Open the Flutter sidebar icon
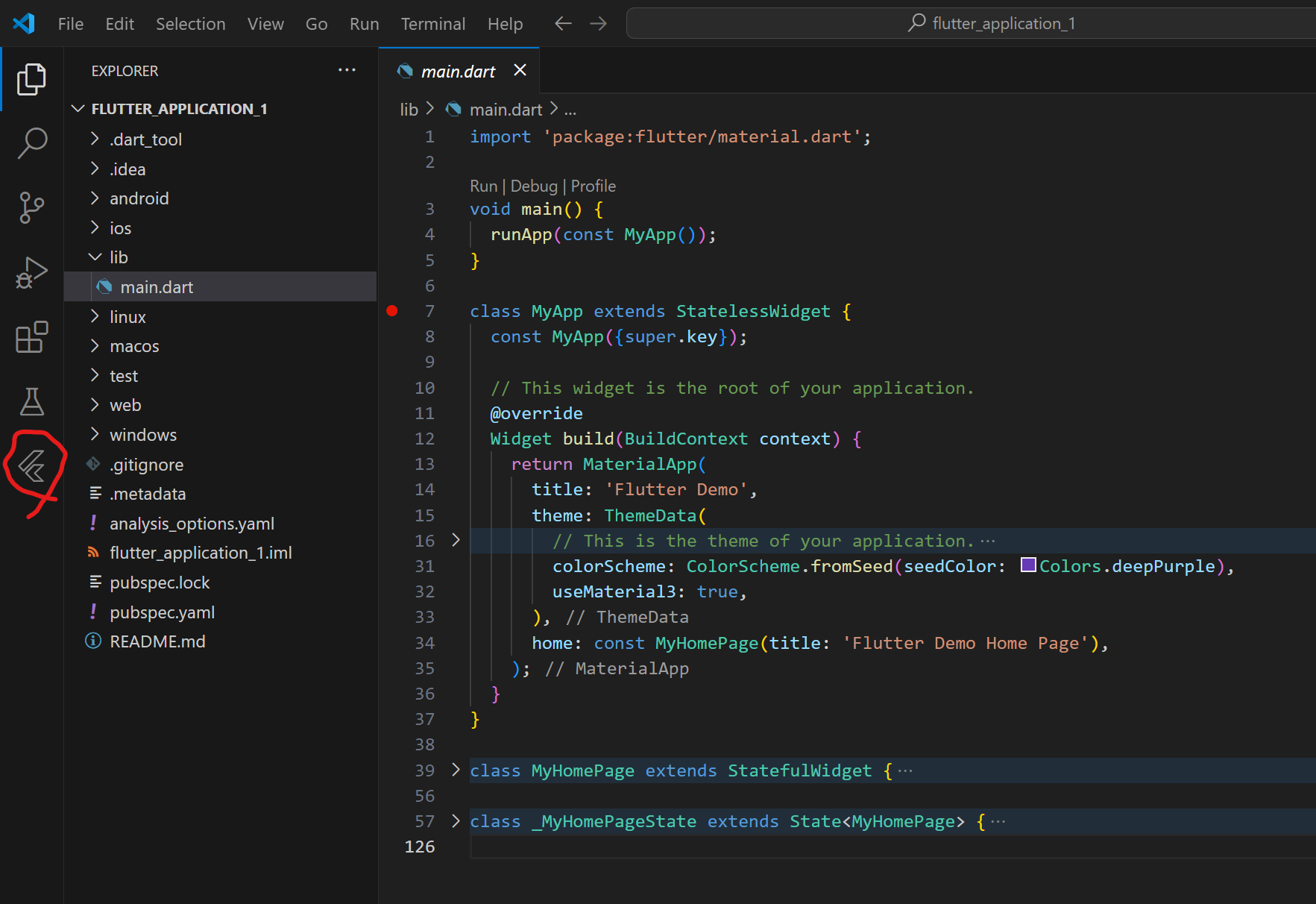The width and height of the screenshot is (1316, 904). (x=32, y=467)
